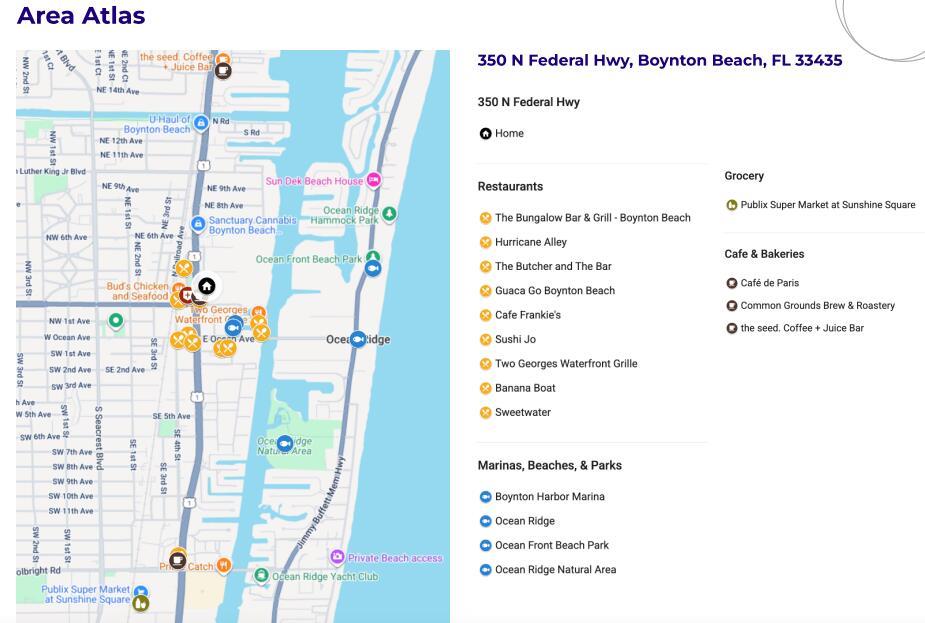Click the Ocean Front Beach Park map marker
Image resolution: width=925 pixels, height=623 pixels.
pos(373,267)
